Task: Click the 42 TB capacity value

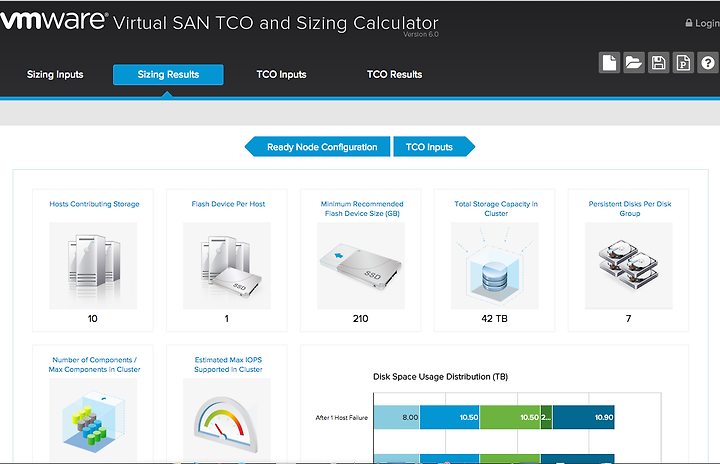Action: (495, 318)
